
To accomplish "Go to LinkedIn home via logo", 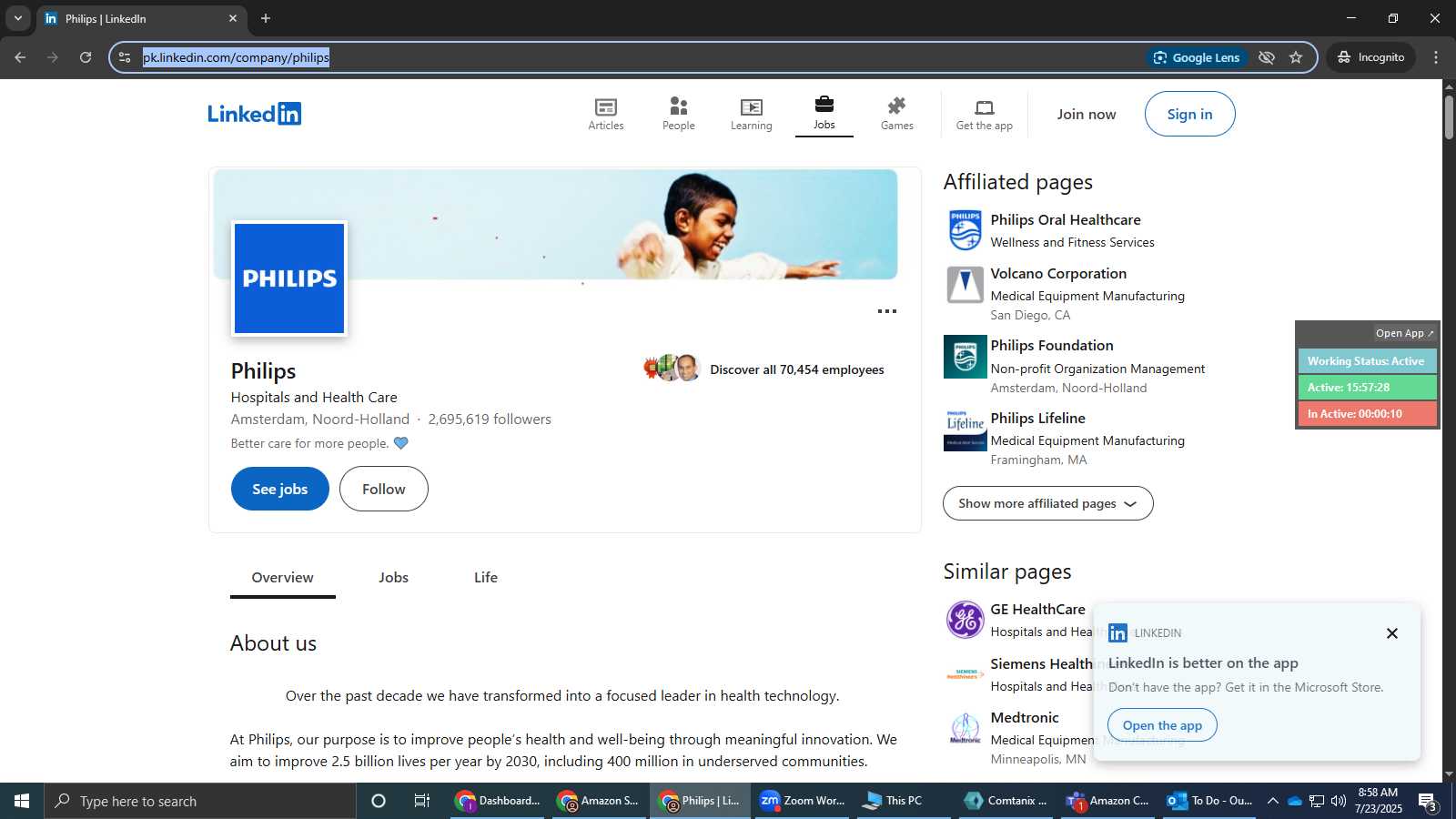I will [x=255, y=114].
